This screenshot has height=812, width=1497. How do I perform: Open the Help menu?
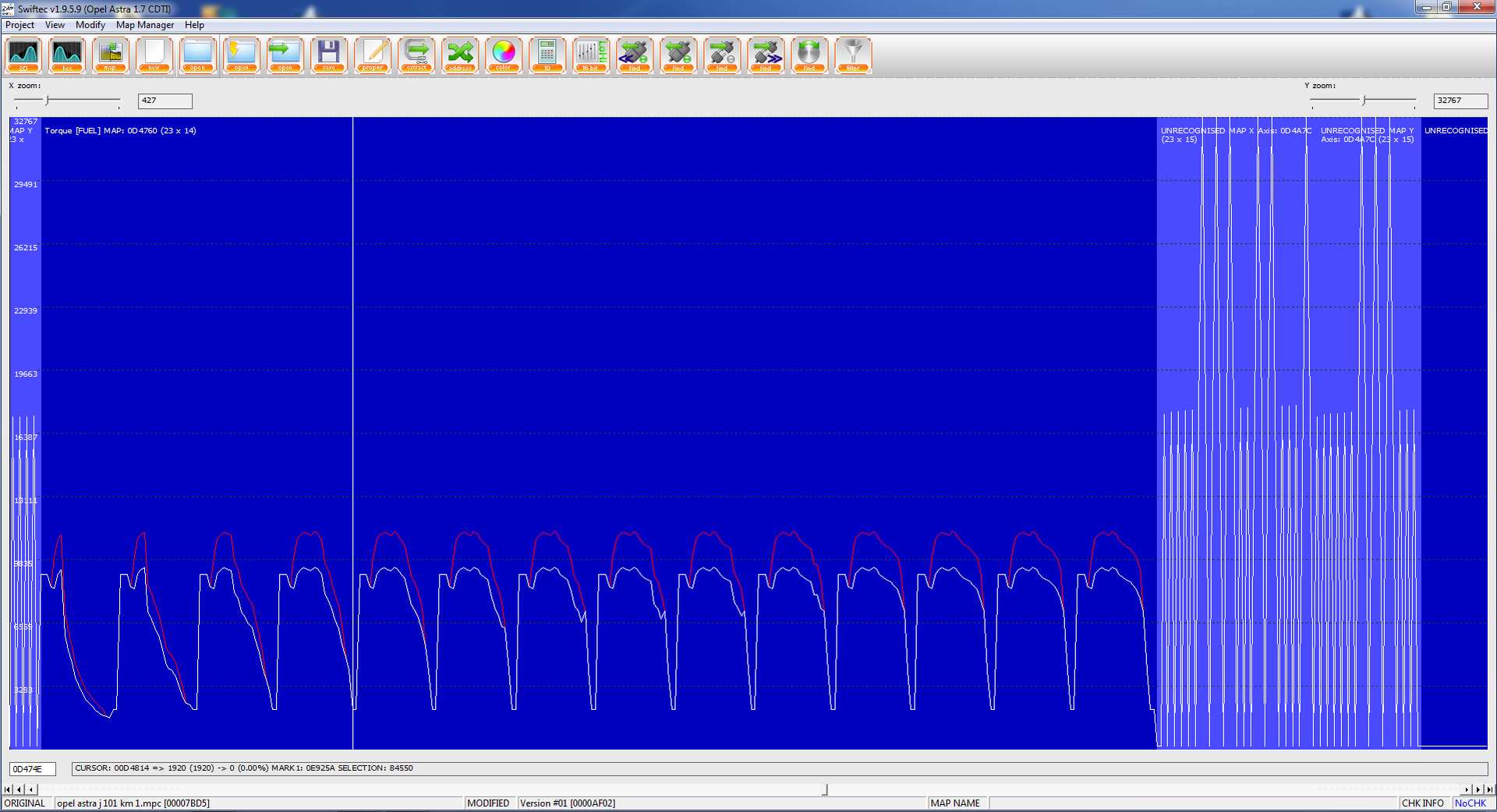(x=194, y=25)
